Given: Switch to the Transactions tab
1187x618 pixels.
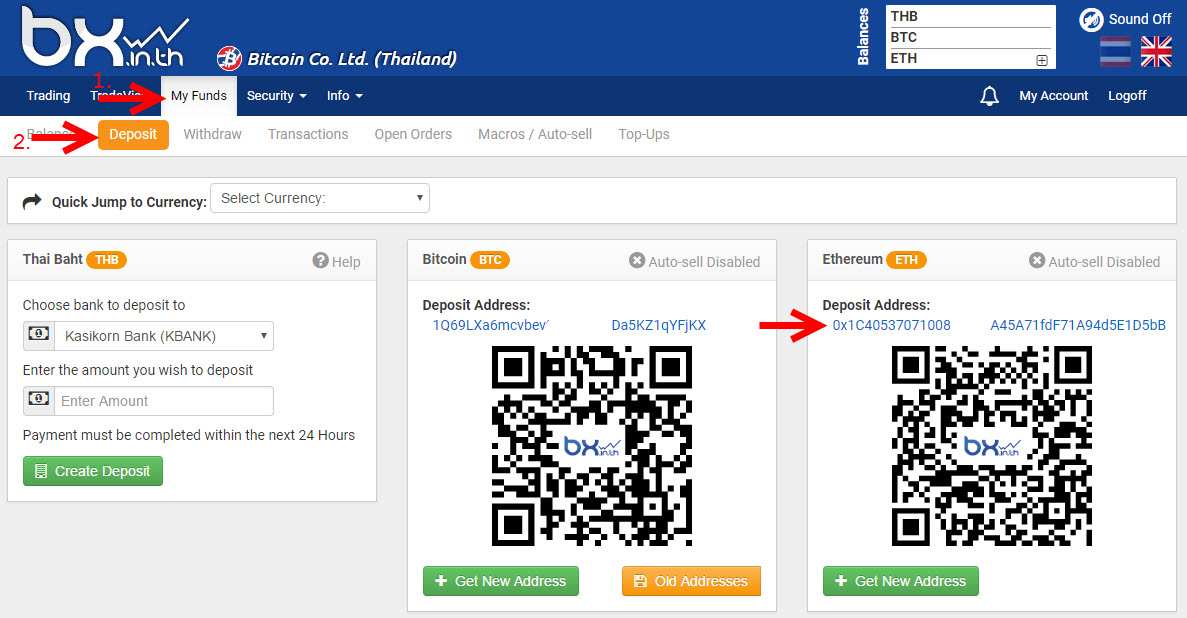Looking at the screenshot, I should (308, 134).
